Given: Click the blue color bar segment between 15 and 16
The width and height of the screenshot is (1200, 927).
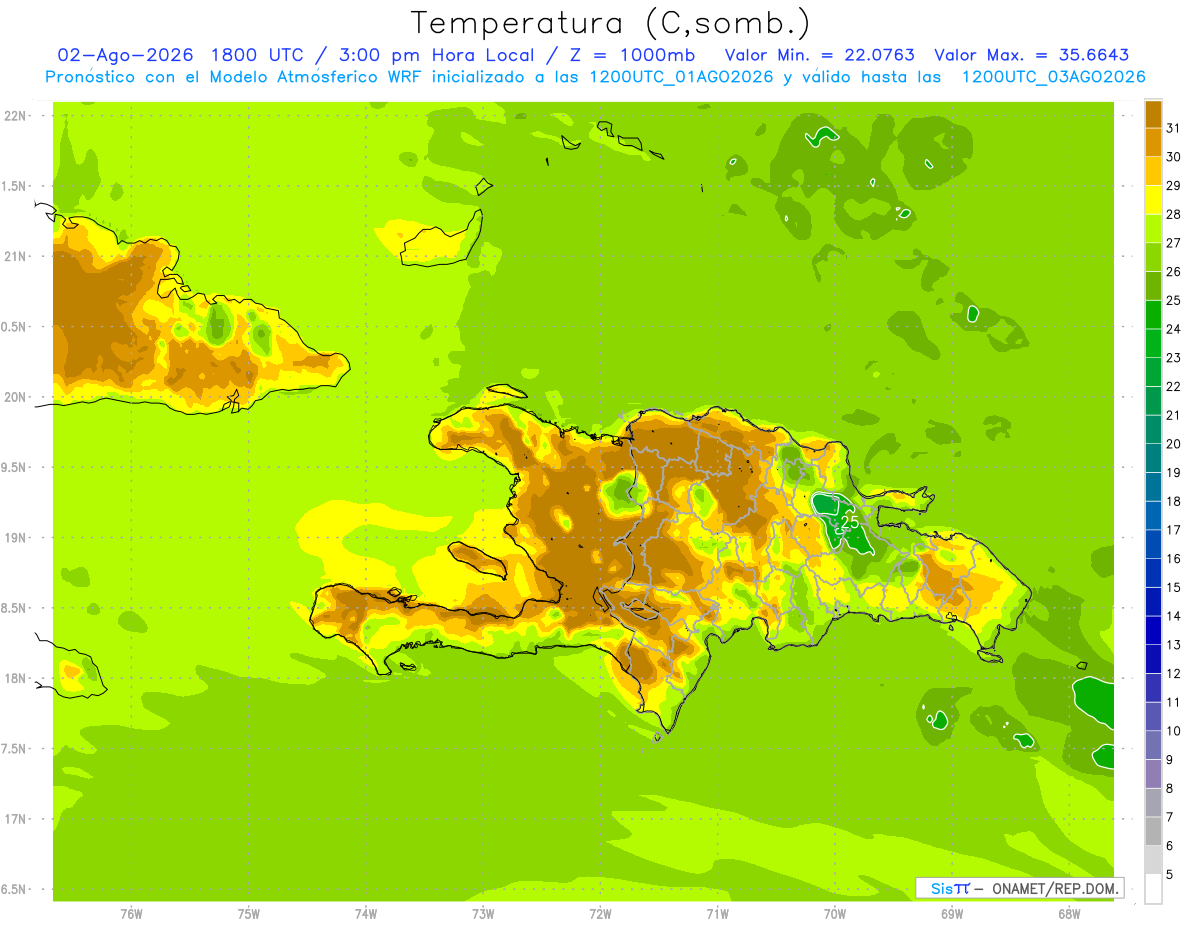Looking at the screenshot, I should [x=1153, y=573].
